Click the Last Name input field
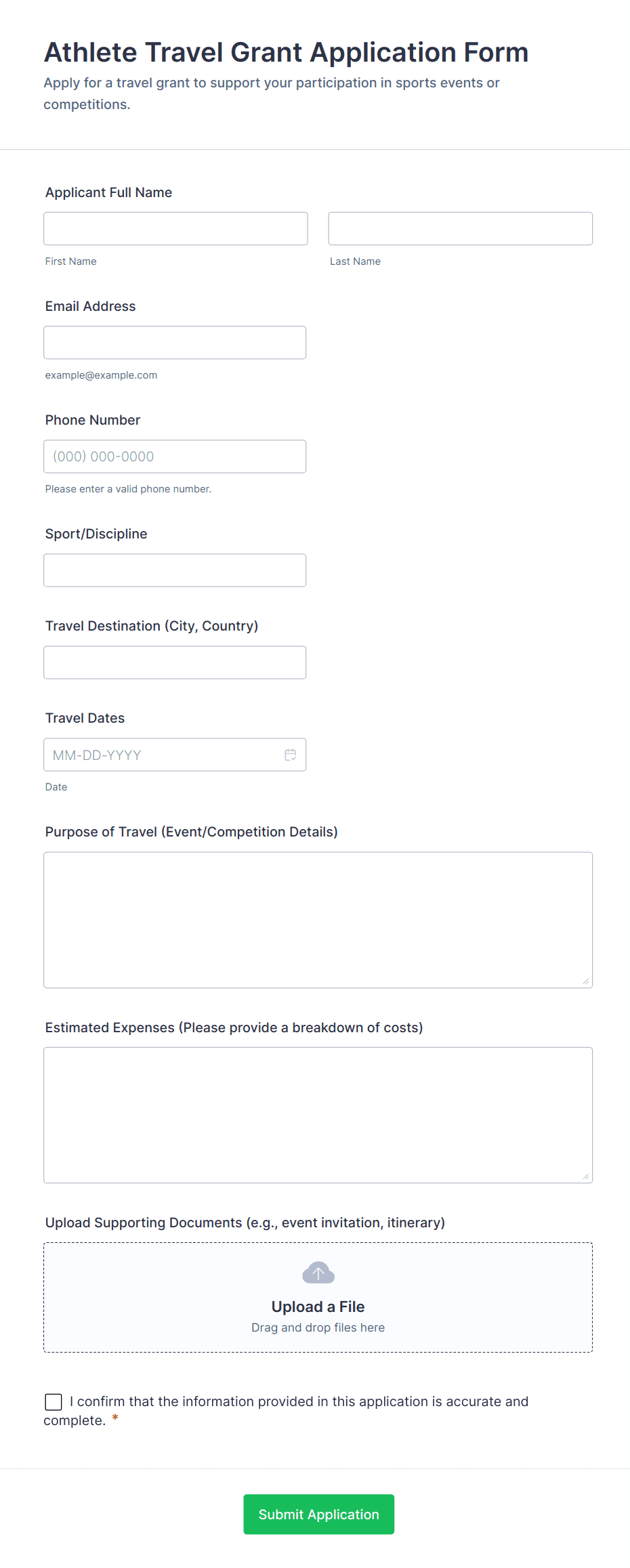Viewport: 630px width, 1568px height. (x=460, y=229)
